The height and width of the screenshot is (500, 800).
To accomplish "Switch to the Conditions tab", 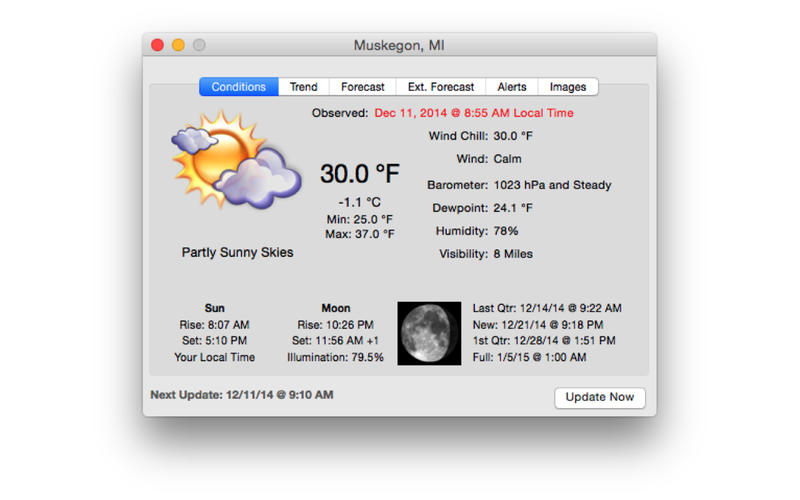I will point(238,87).
